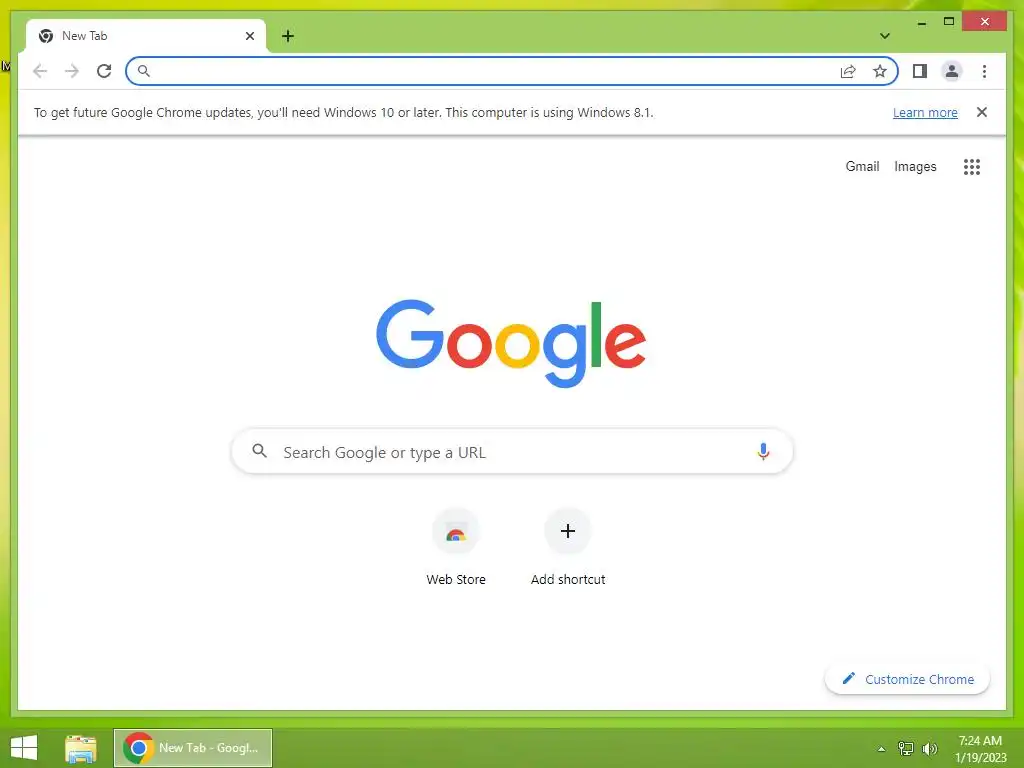Open a new tab with the plus button

point(288,36)
